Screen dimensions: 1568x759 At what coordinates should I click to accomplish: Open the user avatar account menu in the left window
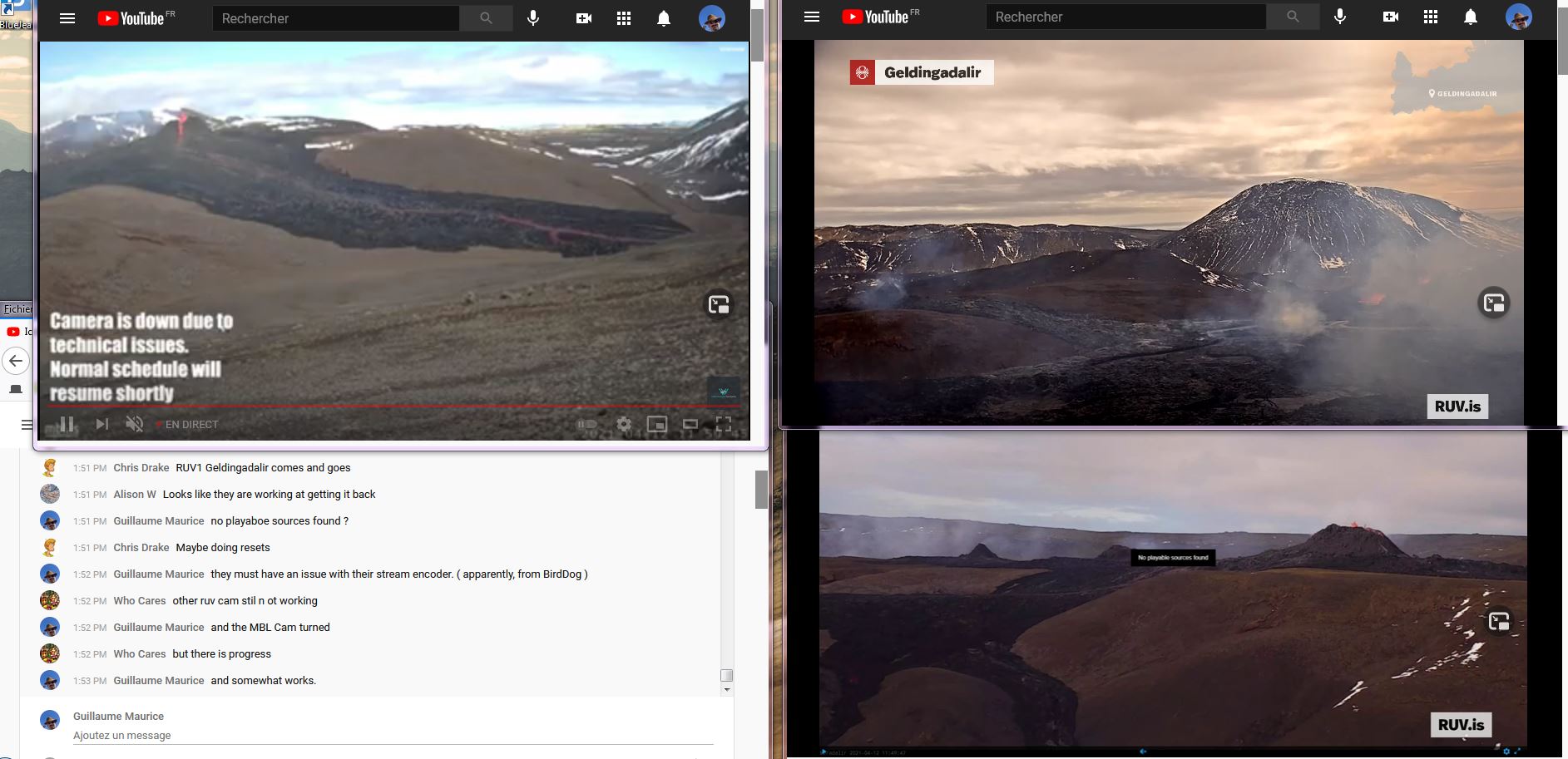[712, 18]
